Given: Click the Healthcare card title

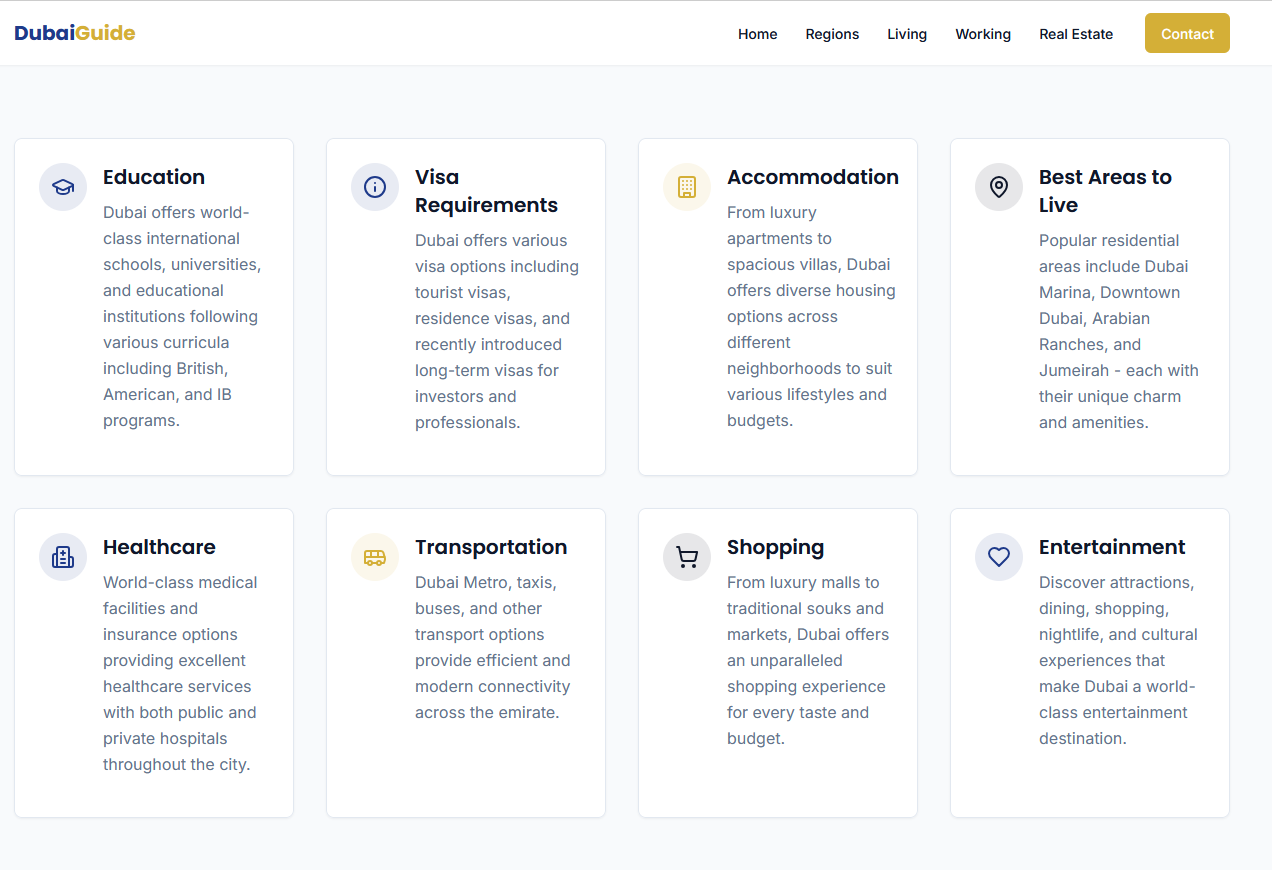Looking at the screenshot, I should 159,547.
